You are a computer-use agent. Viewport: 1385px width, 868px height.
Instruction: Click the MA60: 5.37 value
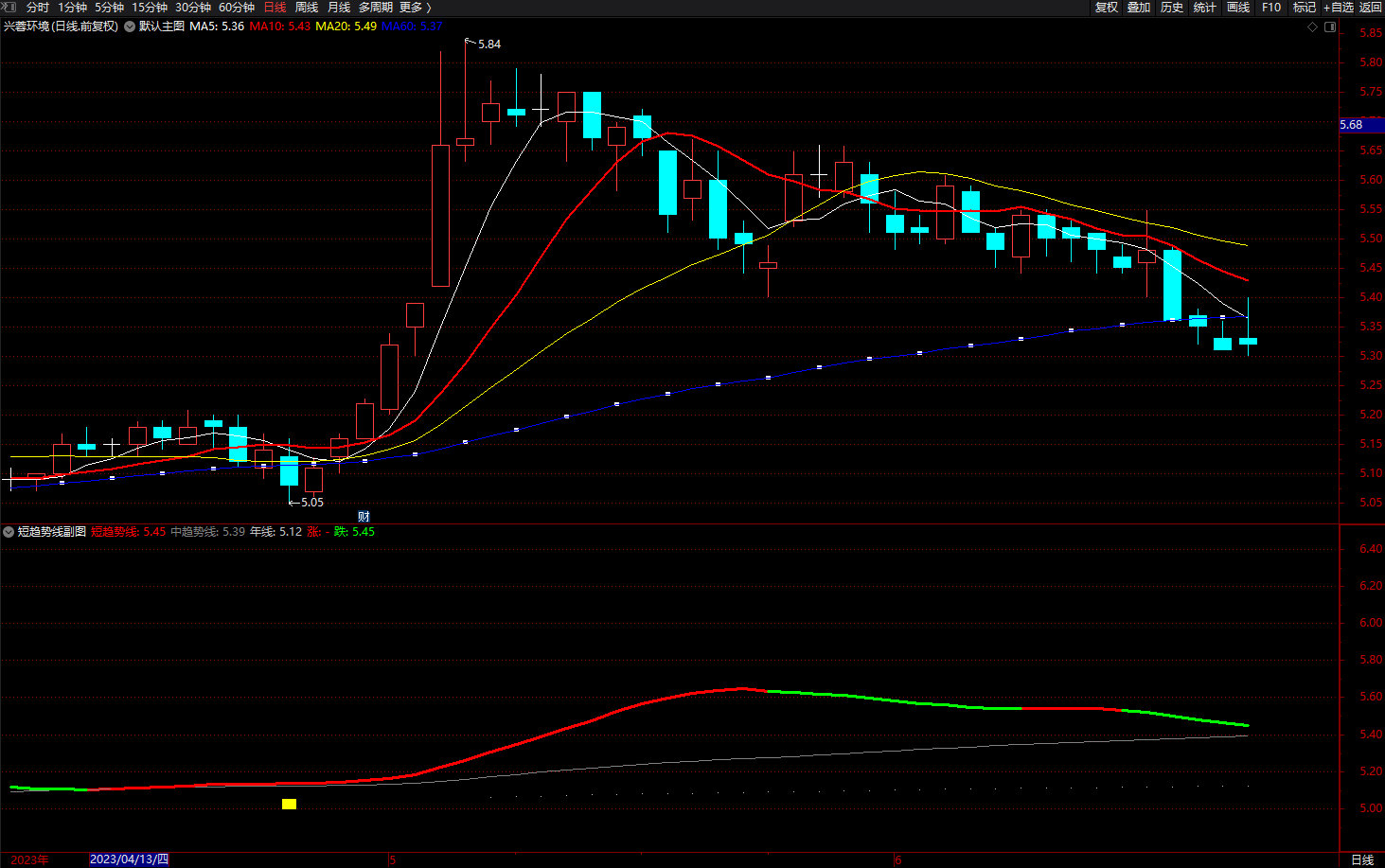click(412, 27)
